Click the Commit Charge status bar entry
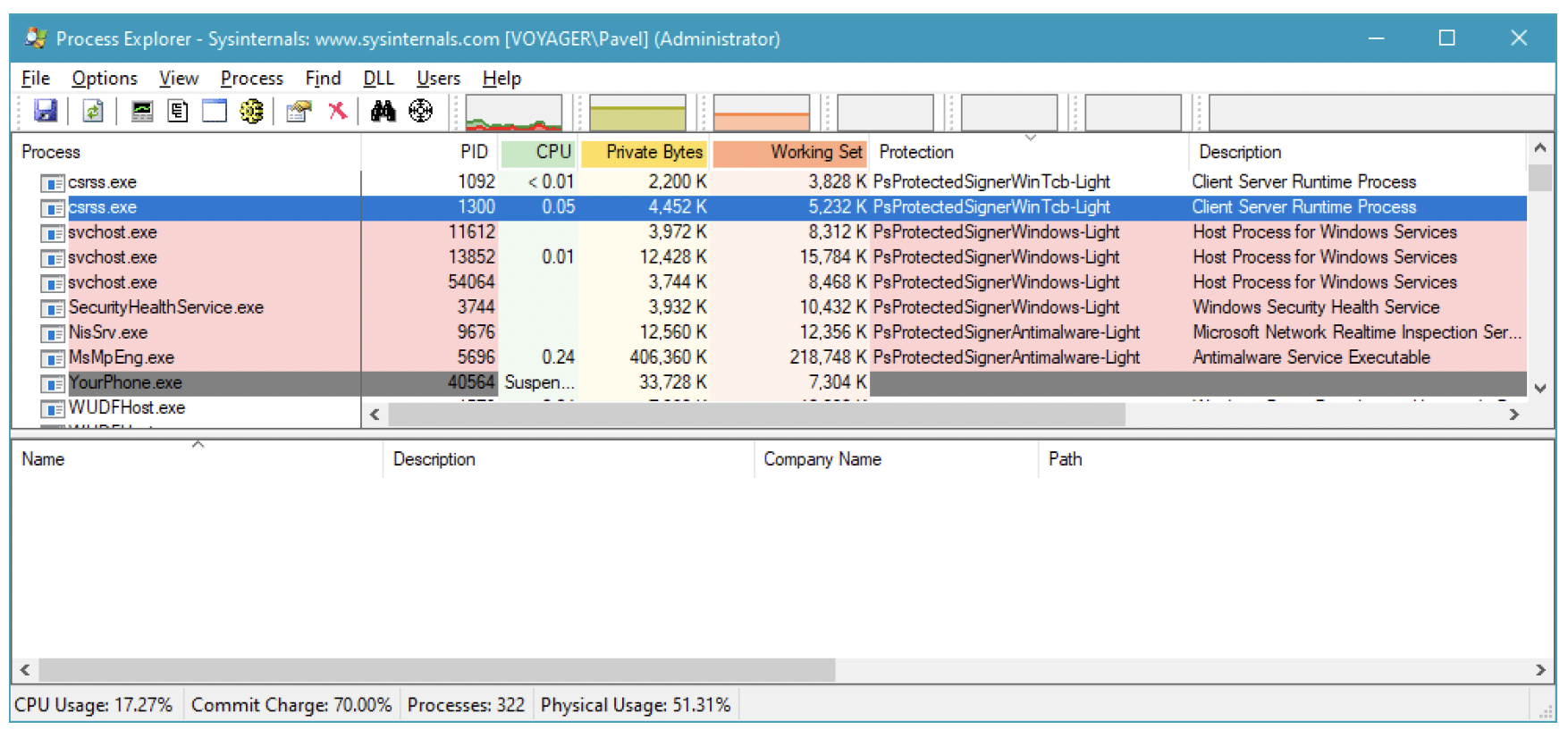 click(291, 705)
